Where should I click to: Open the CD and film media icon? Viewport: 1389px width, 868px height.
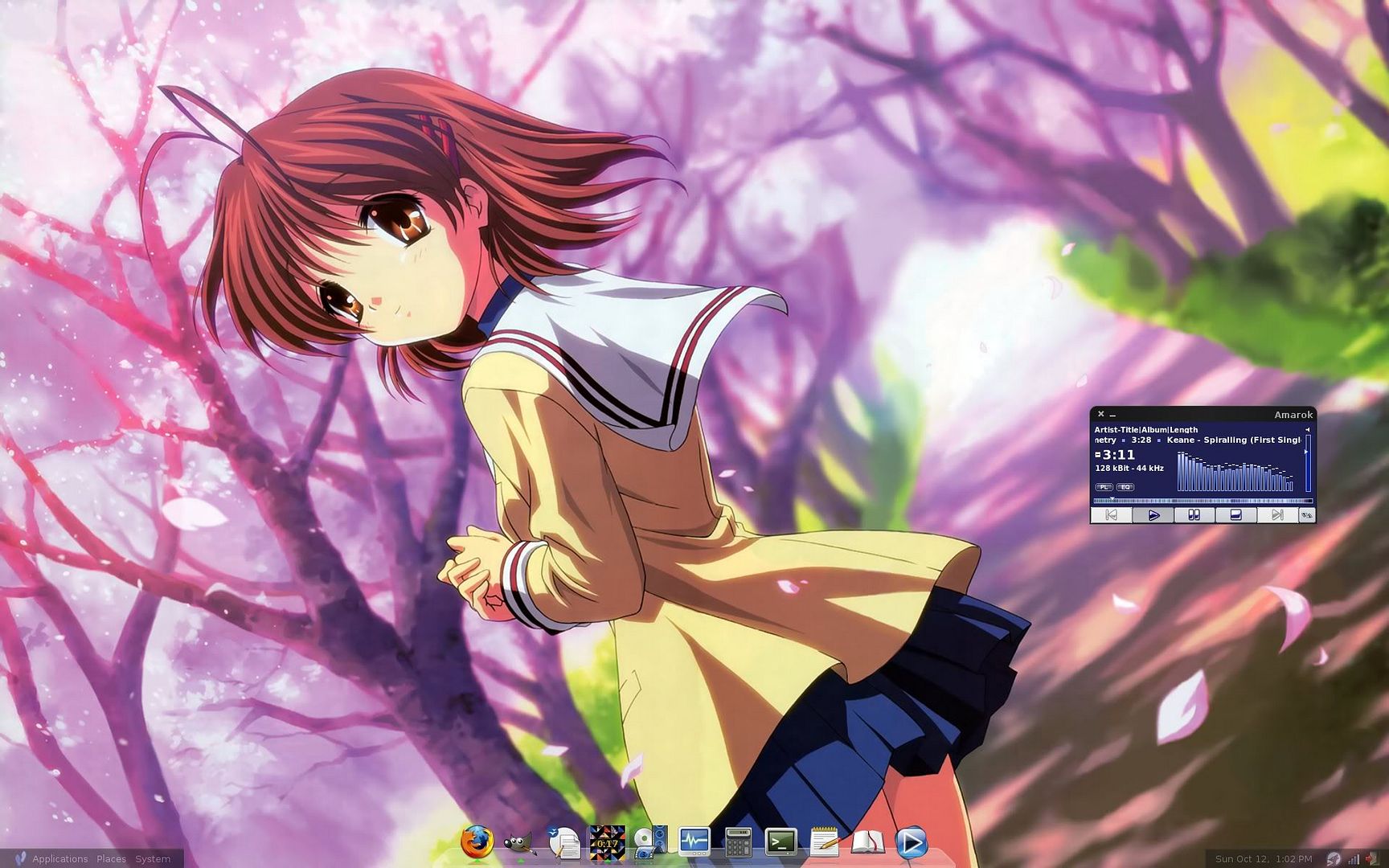tap(650, 842)
